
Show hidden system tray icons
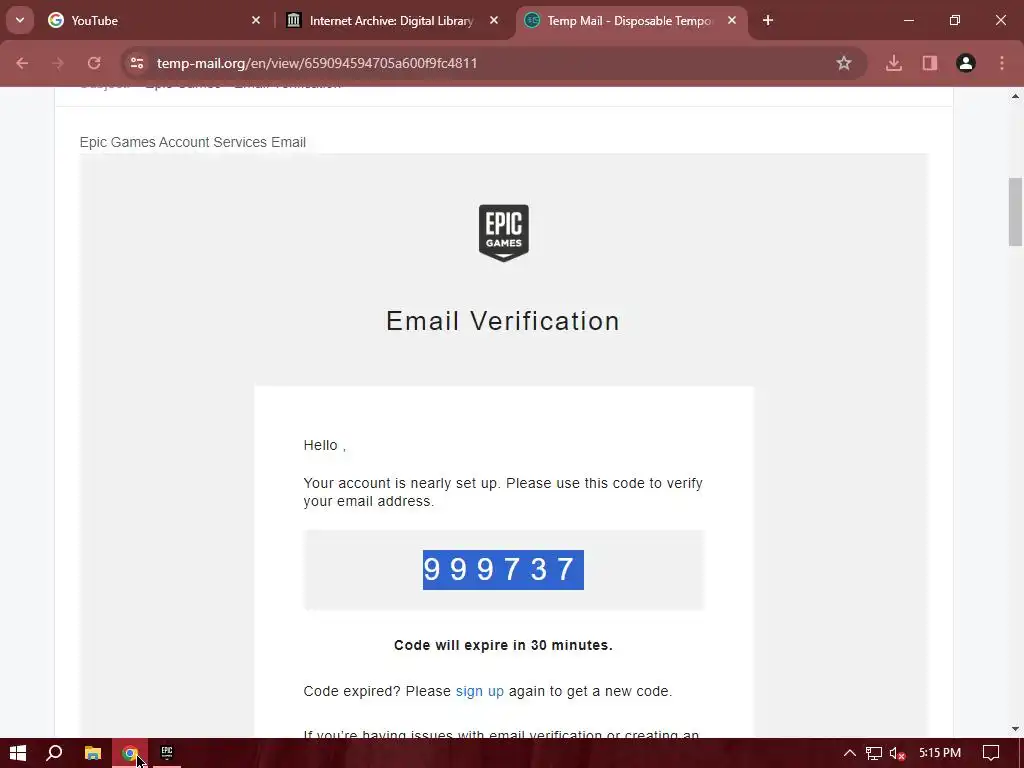(850, 753)
